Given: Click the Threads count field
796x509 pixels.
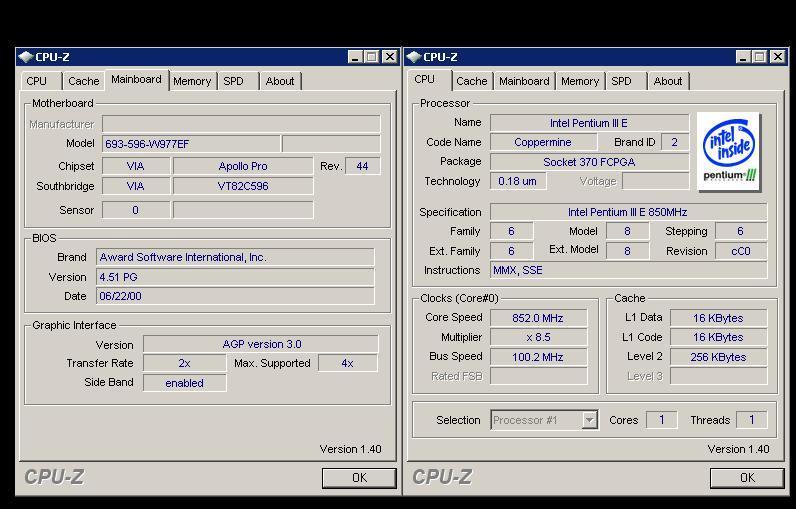Looking at the screenshot, I should 751,420.
